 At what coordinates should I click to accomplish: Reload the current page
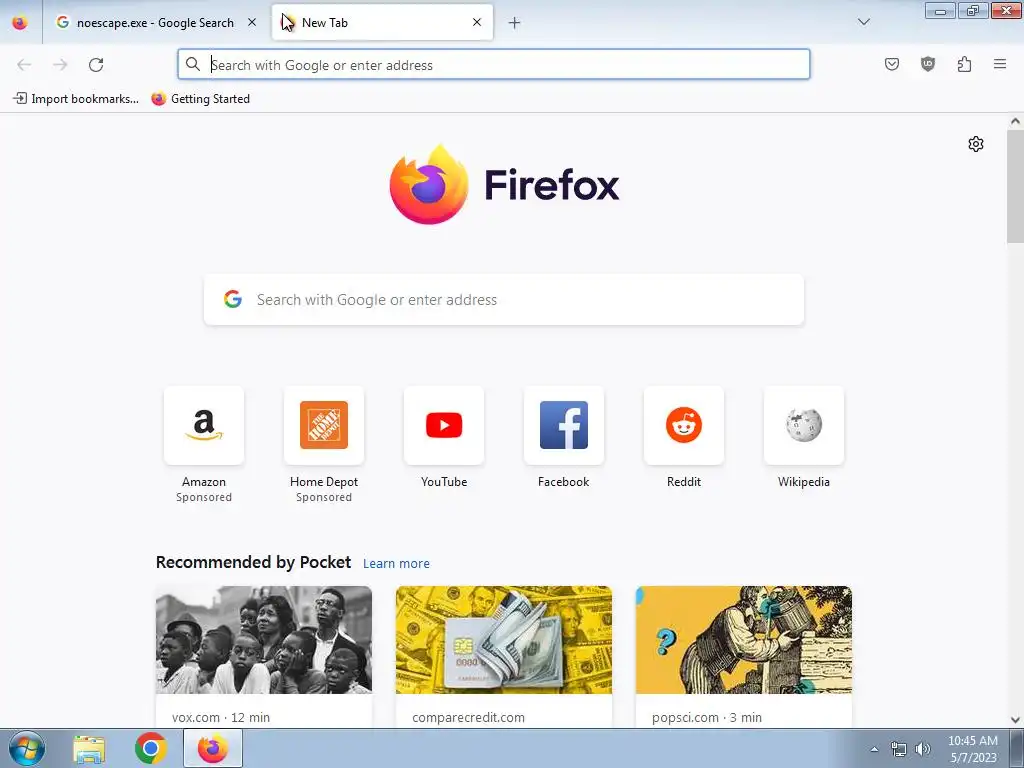coord(96,65)
